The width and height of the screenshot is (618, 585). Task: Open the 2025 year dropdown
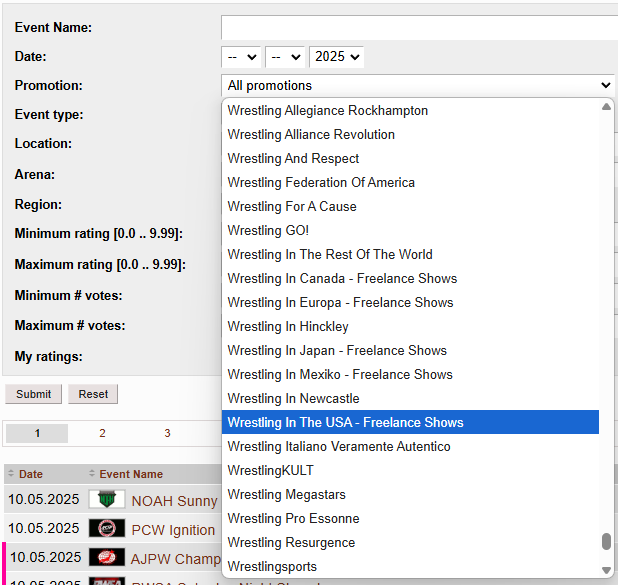[x=337, y=57]
